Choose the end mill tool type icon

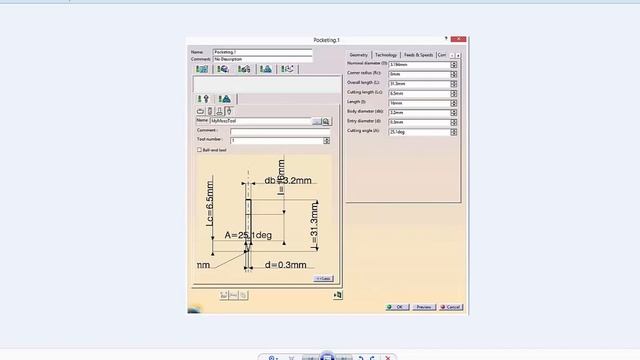point(210,111)
